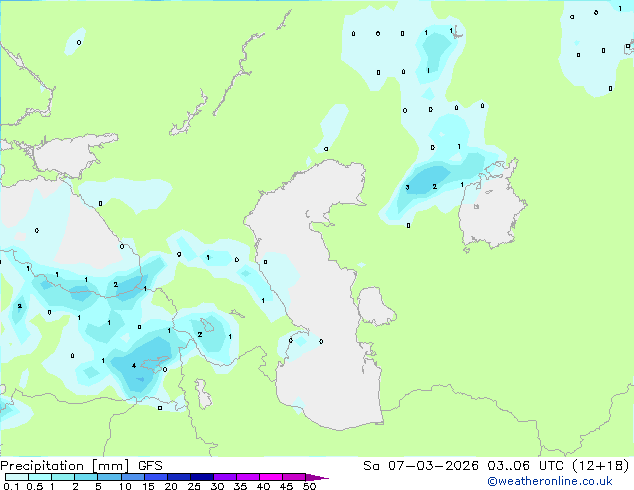Click the "GFS" model label

150,466
